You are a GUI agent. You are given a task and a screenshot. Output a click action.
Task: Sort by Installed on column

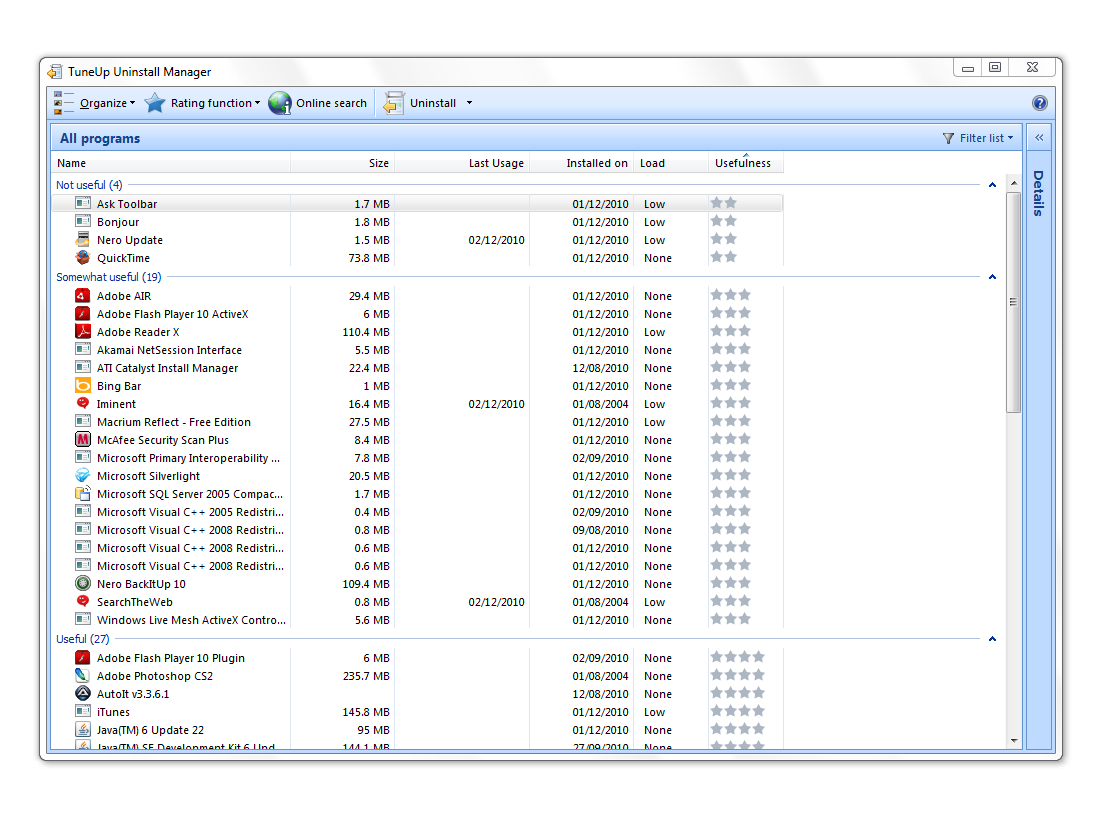581,163
